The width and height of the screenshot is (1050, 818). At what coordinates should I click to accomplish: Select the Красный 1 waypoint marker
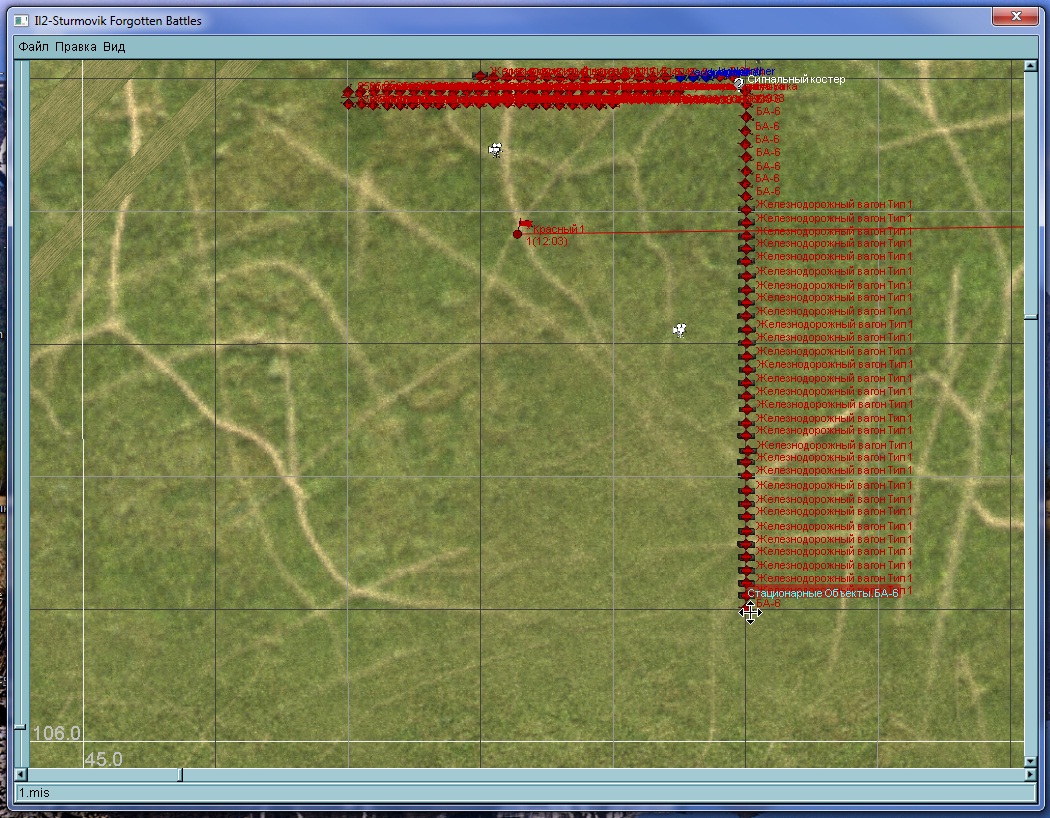(x=517, y=234)
